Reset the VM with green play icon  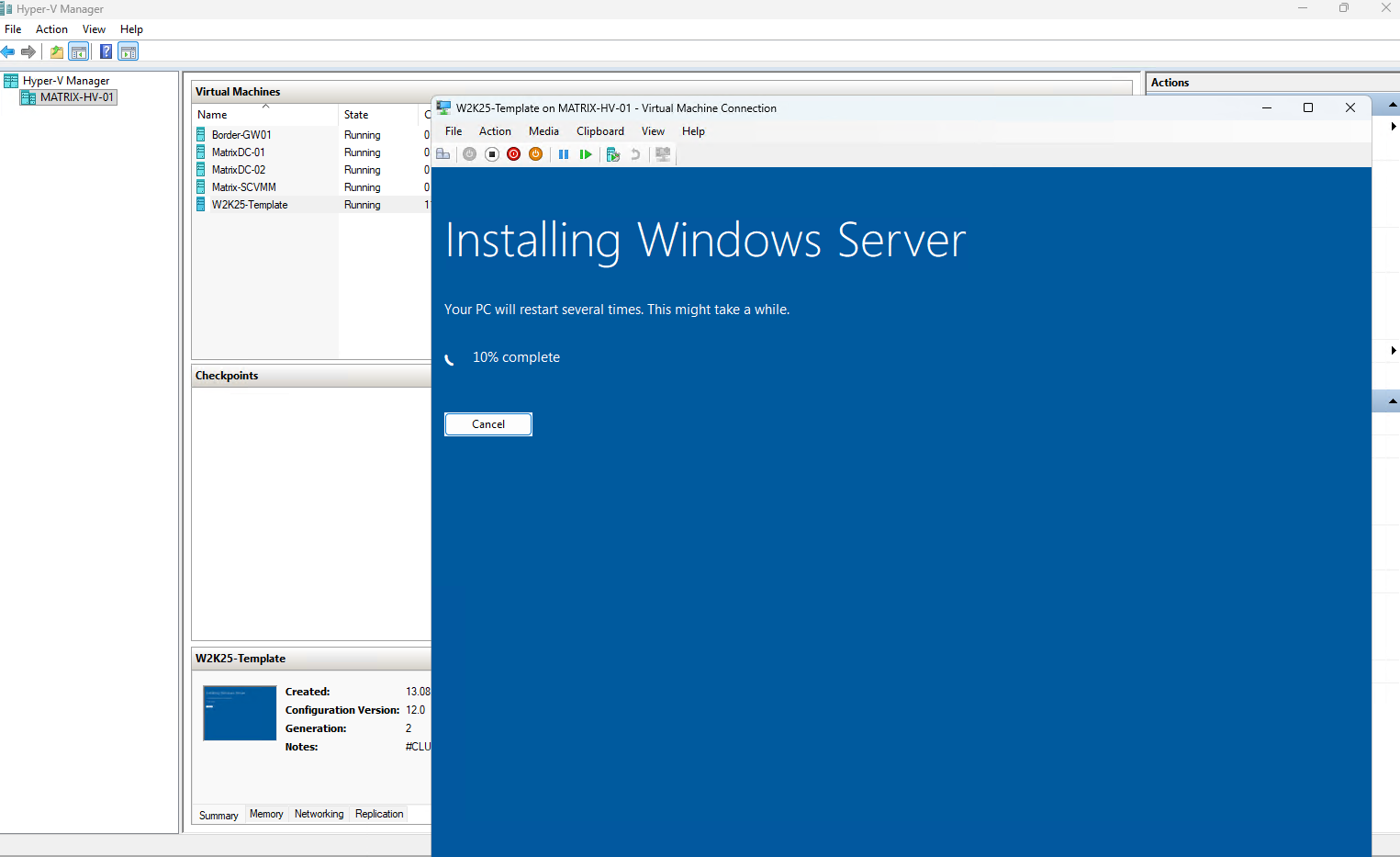tap(586, 154)
